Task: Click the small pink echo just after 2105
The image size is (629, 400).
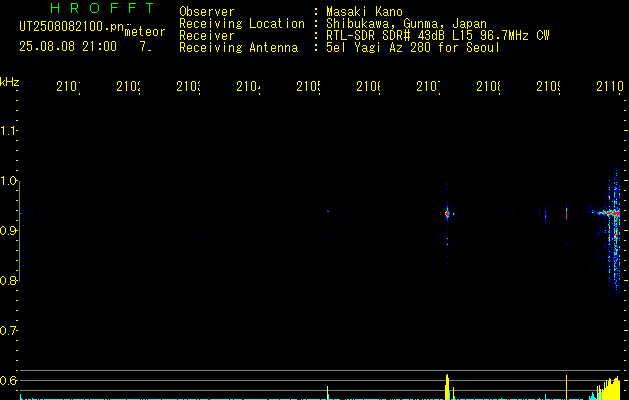Action: coord(328,211)
